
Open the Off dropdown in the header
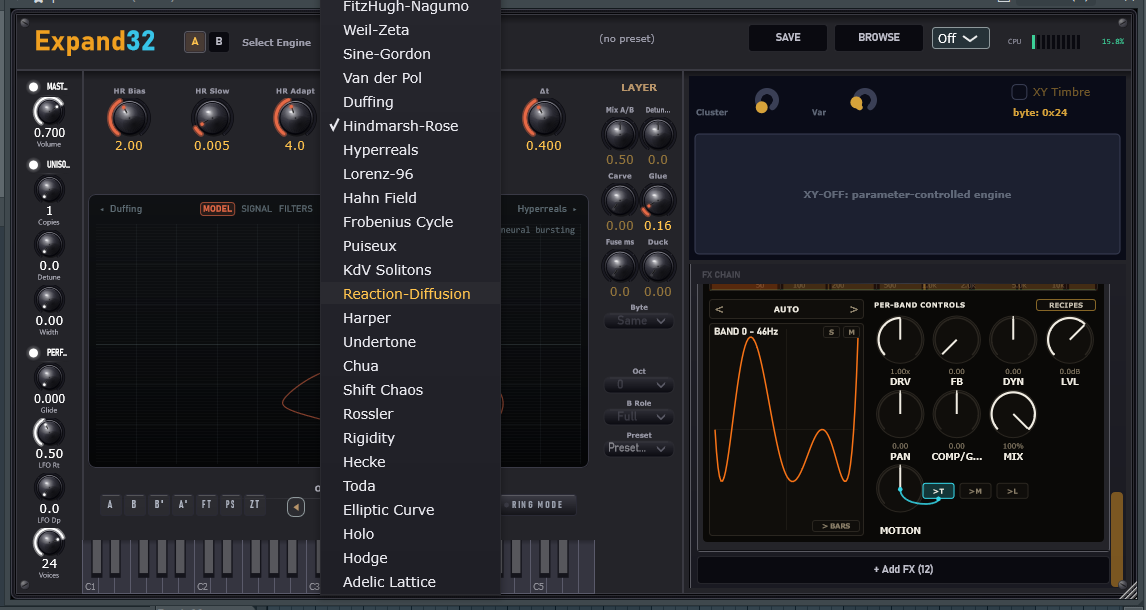pyautogui.click(x=960, y=38)
